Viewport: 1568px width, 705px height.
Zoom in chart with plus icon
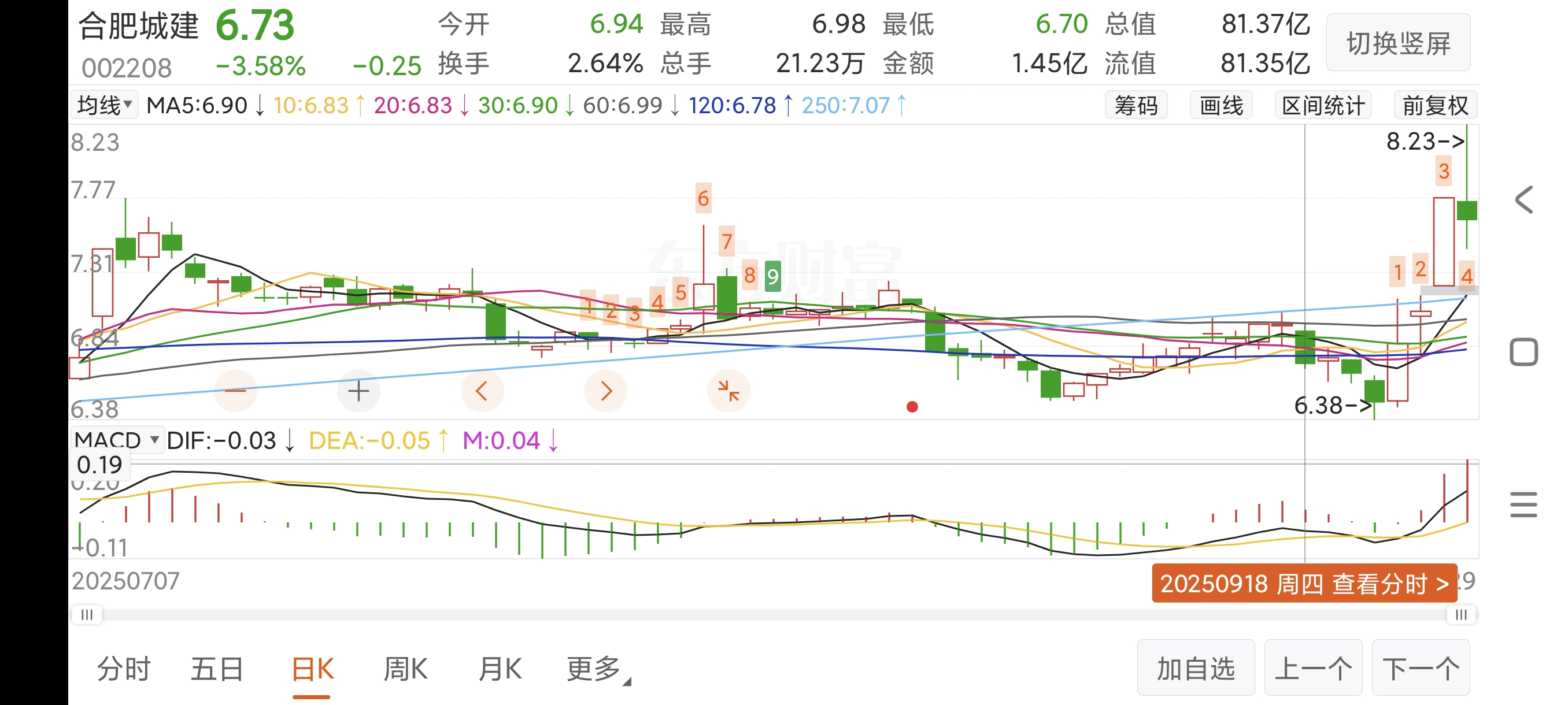point(358,391)
